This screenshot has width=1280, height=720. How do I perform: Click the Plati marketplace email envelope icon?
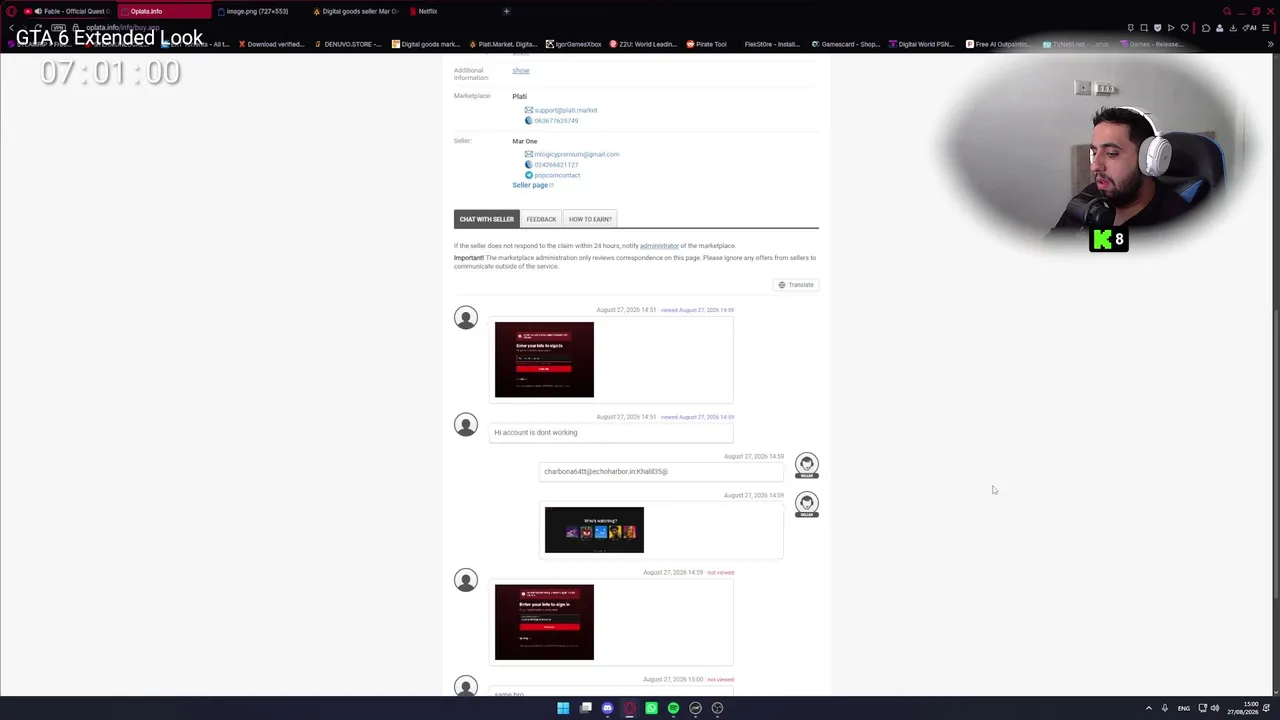coord(529,110)
